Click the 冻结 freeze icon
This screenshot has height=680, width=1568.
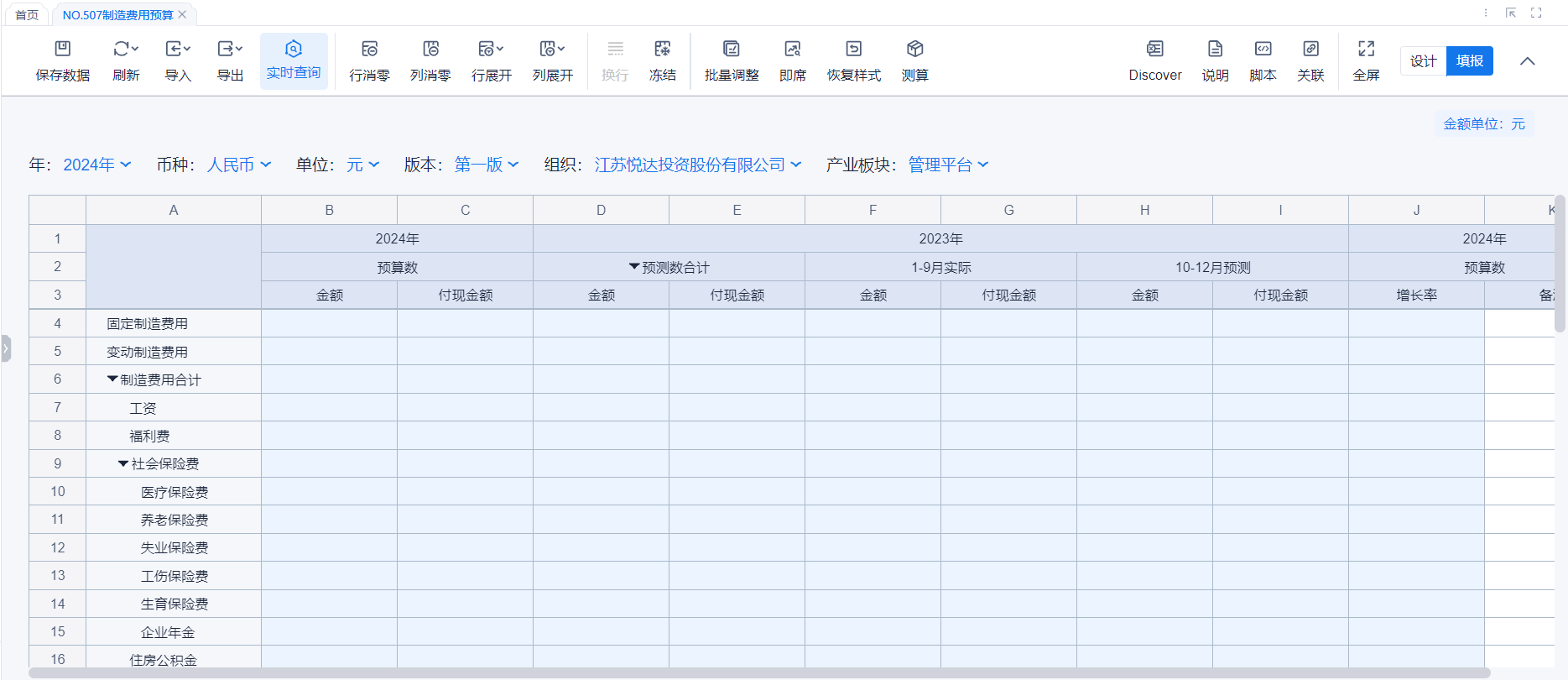(x=662, y=50)
